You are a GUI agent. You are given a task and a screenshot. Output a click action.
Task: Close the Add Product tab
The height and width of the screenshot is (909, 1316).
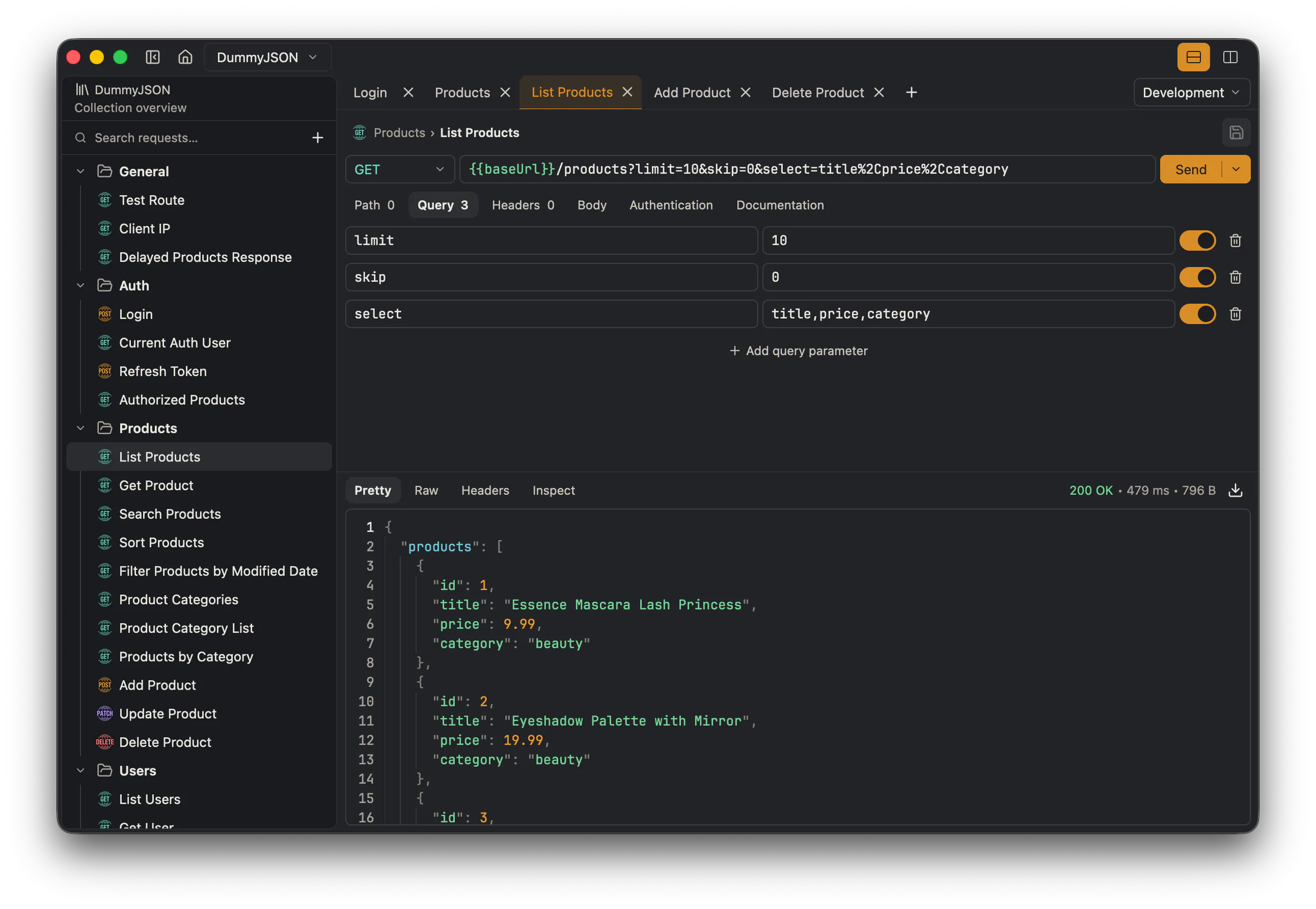[745, 92]
